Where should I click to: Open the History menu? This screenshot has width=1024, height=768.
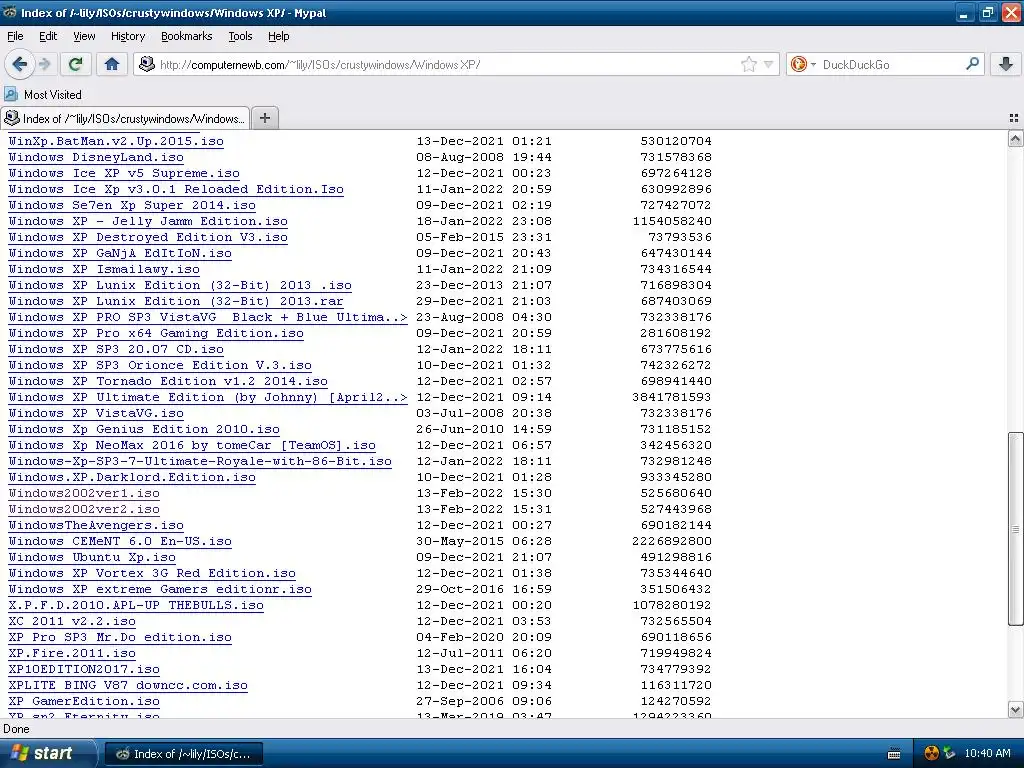pyautogui.click(x=127, y=36)
